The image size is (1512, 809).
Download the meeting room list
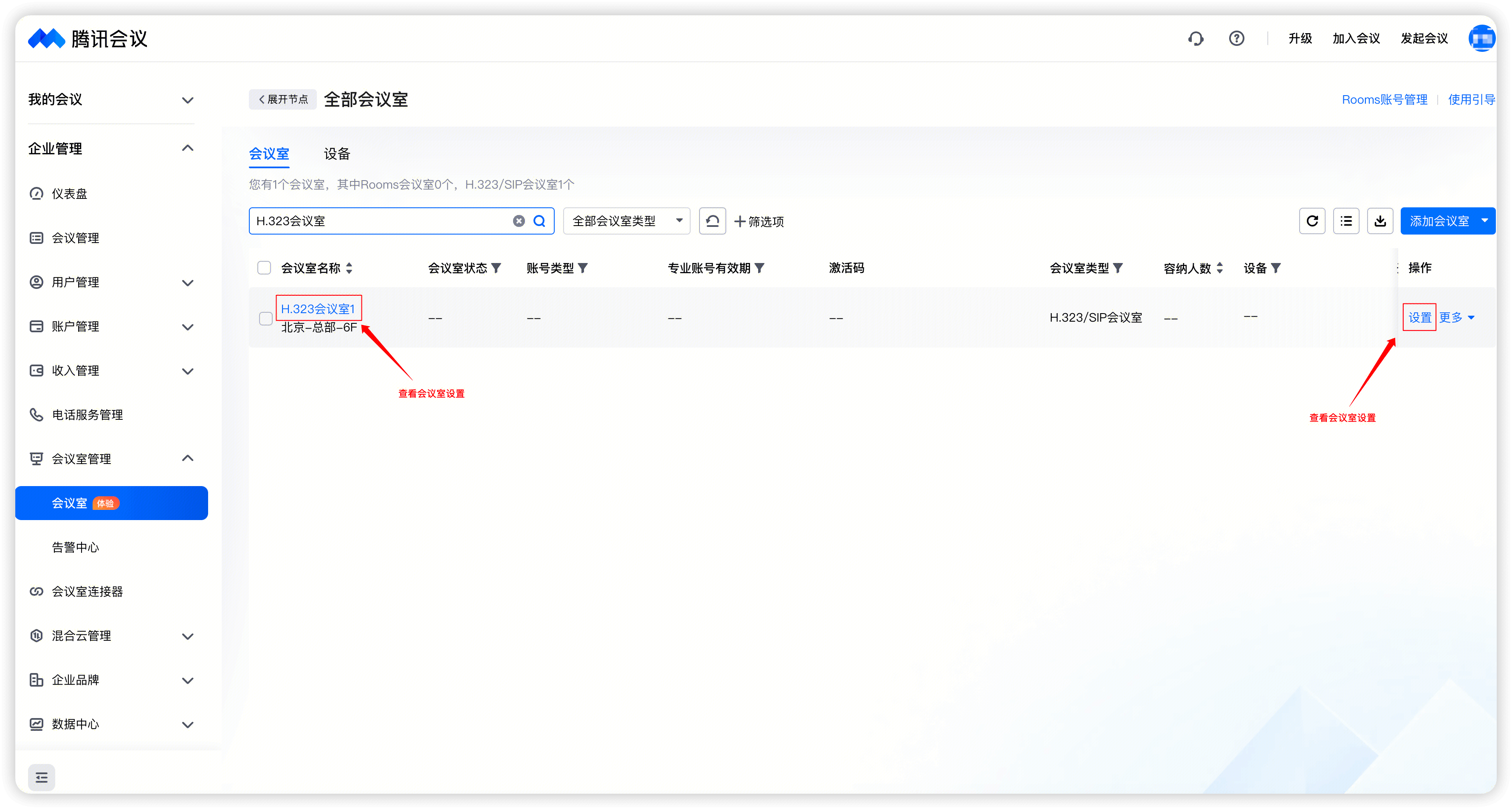point(1380,221)
